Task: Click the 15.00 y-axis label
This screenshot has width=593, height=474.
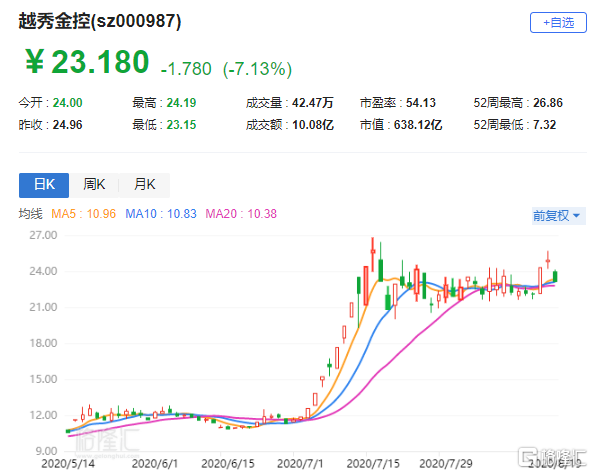Action: point(43,379)
